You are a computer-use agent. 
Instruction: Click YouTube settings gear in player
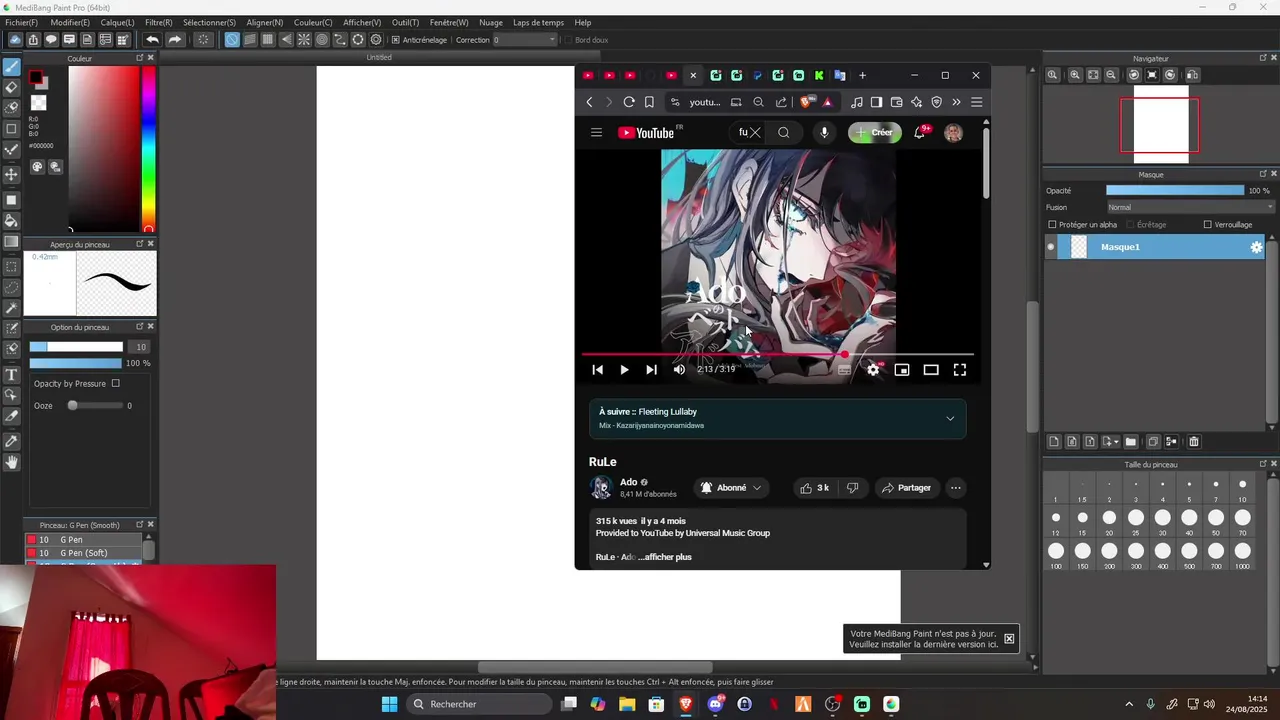pyautogui.click(x=873, y=370)
